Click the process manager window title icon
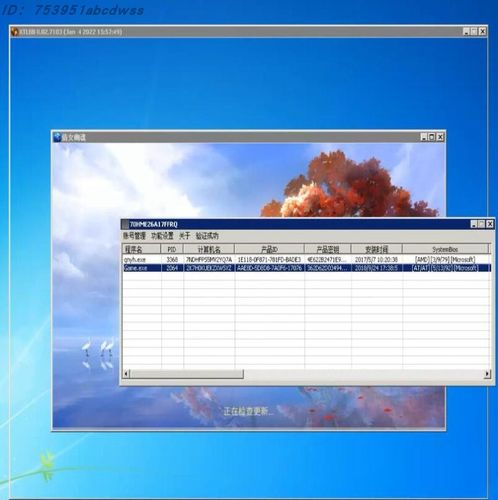 coord(125,224)
